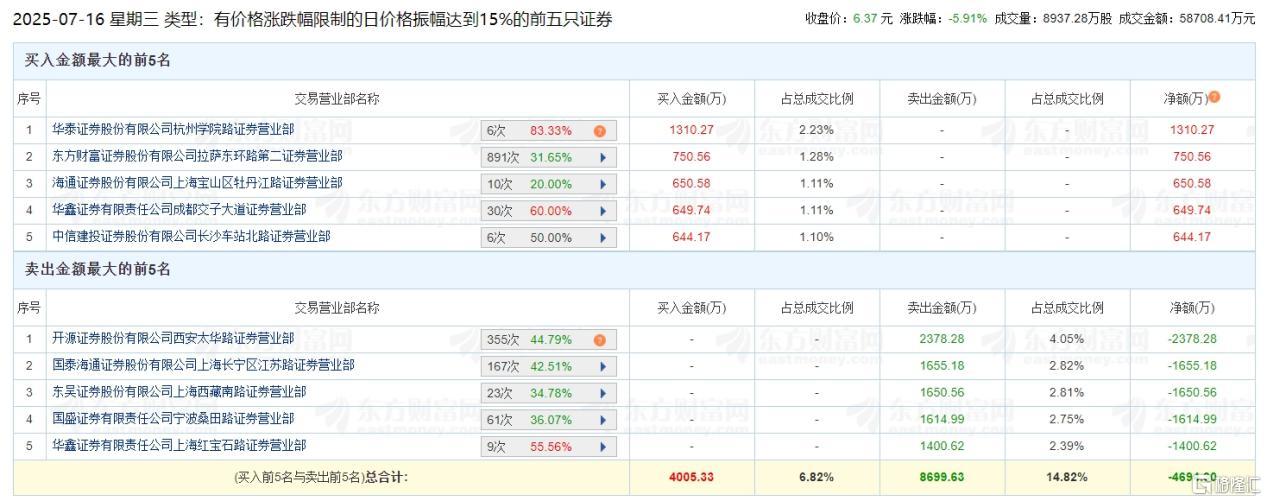
Task: Select buy amount 750.56 in 东方财富 row's 买入金额 column
Action: coord(691,157)
